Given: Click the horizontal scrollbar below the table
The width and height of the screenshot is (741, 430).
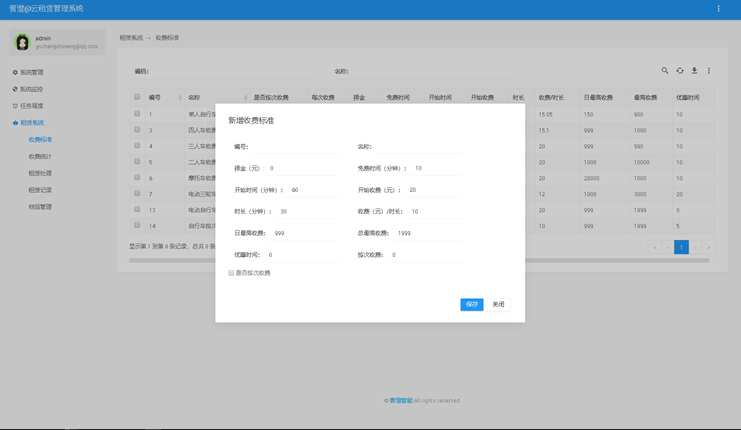Looking at the screenshot, I should click(x=418, y=260).
